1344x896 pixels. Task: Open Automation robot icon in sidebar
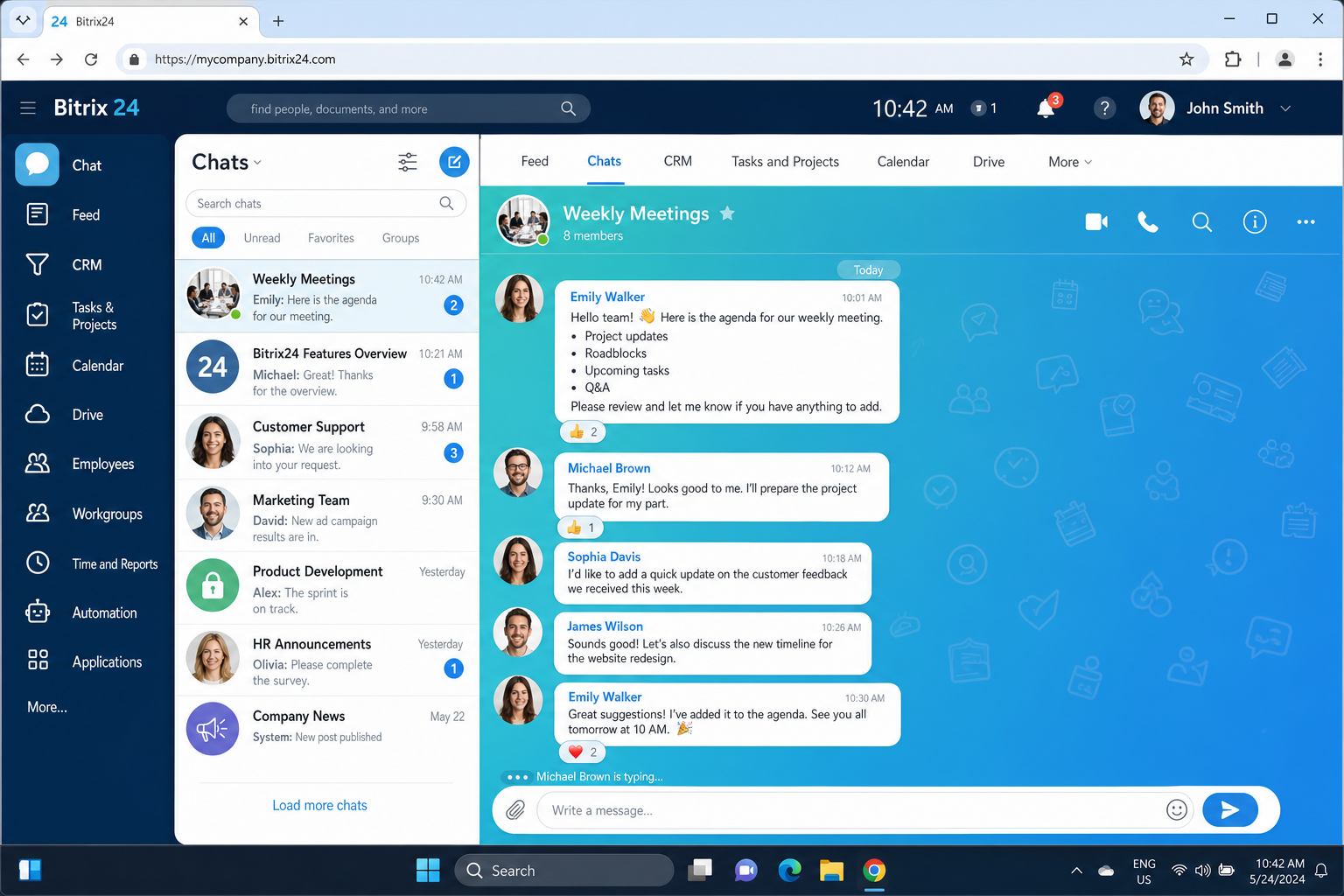(x=37, y=612)
